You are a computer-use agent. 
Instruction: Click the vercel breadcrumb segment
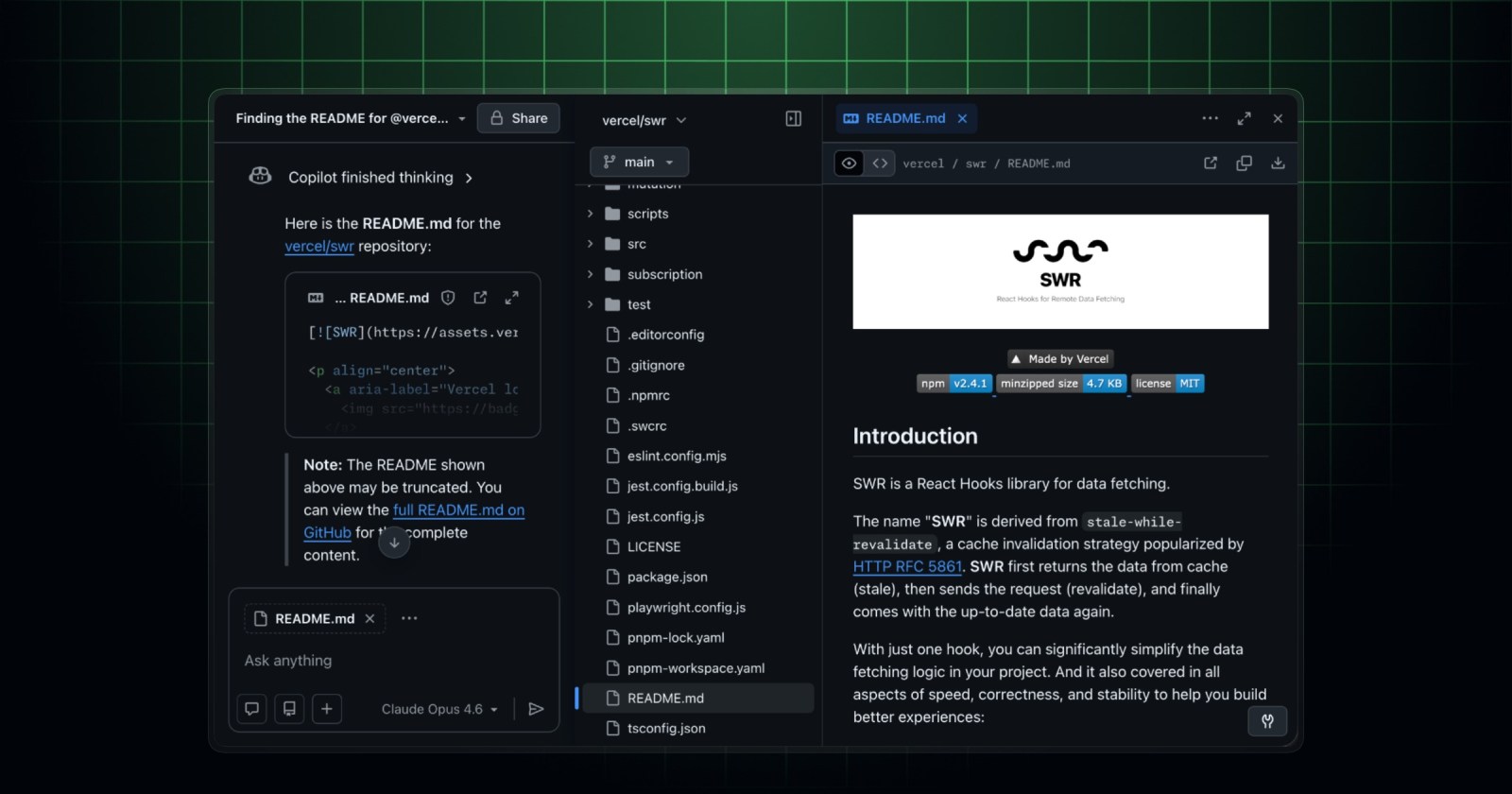923,164
